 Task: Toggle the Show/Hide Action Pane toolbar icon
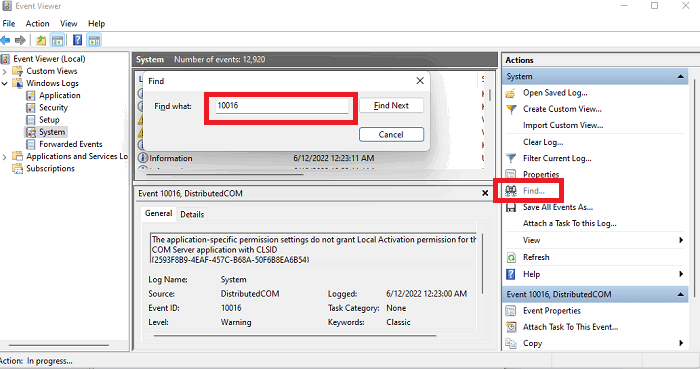94,41
